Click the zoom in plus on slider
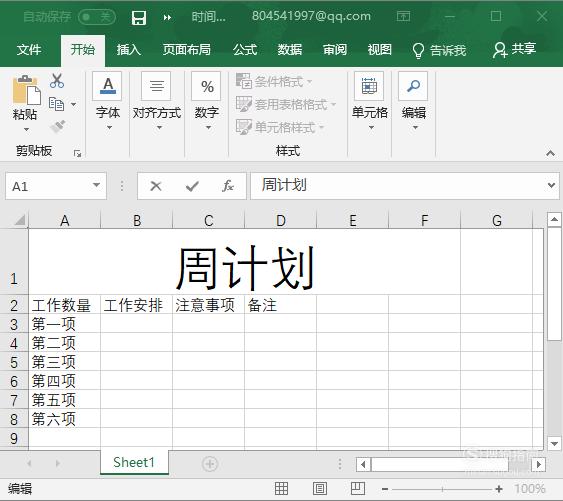This screenshot has width=563, height=501. (499, 489)
